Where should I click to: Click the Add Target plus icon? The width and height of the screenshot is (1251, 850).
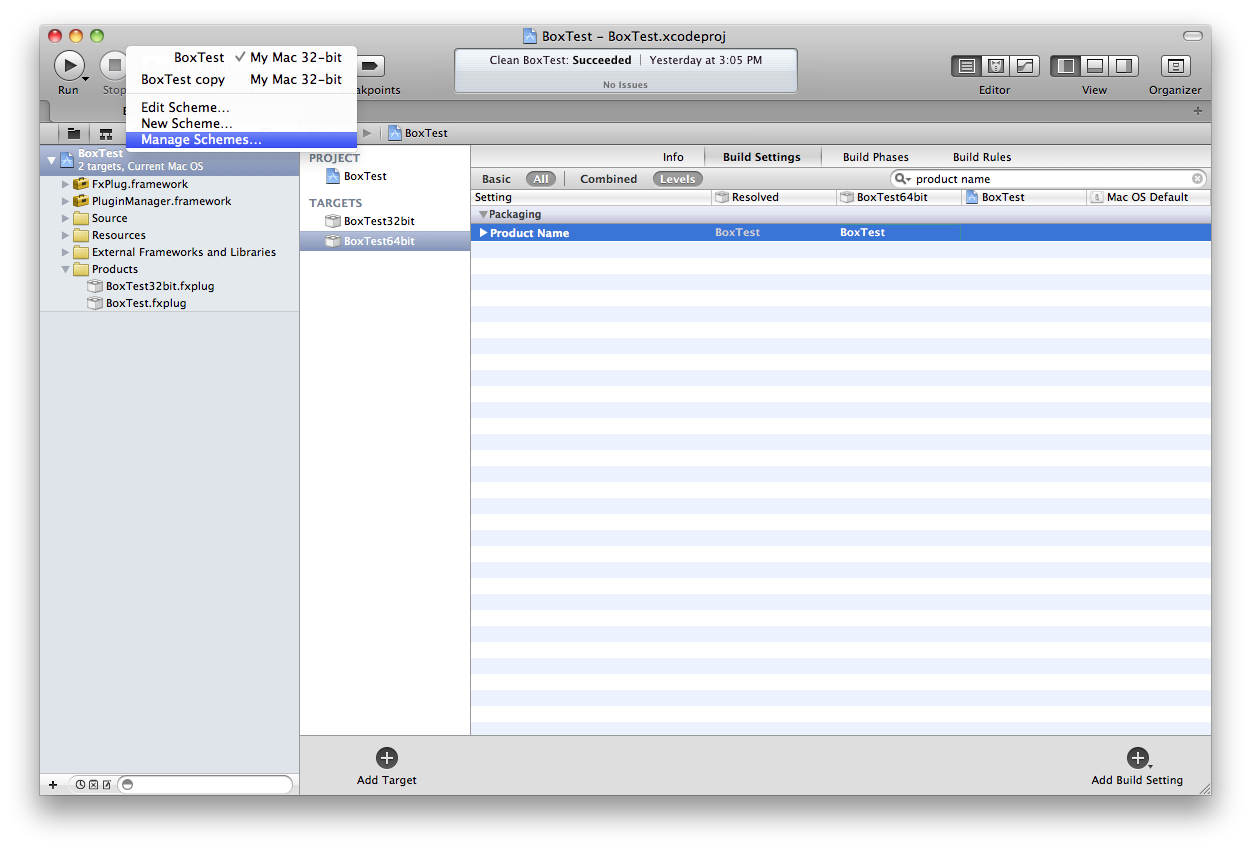click(387, 758)
